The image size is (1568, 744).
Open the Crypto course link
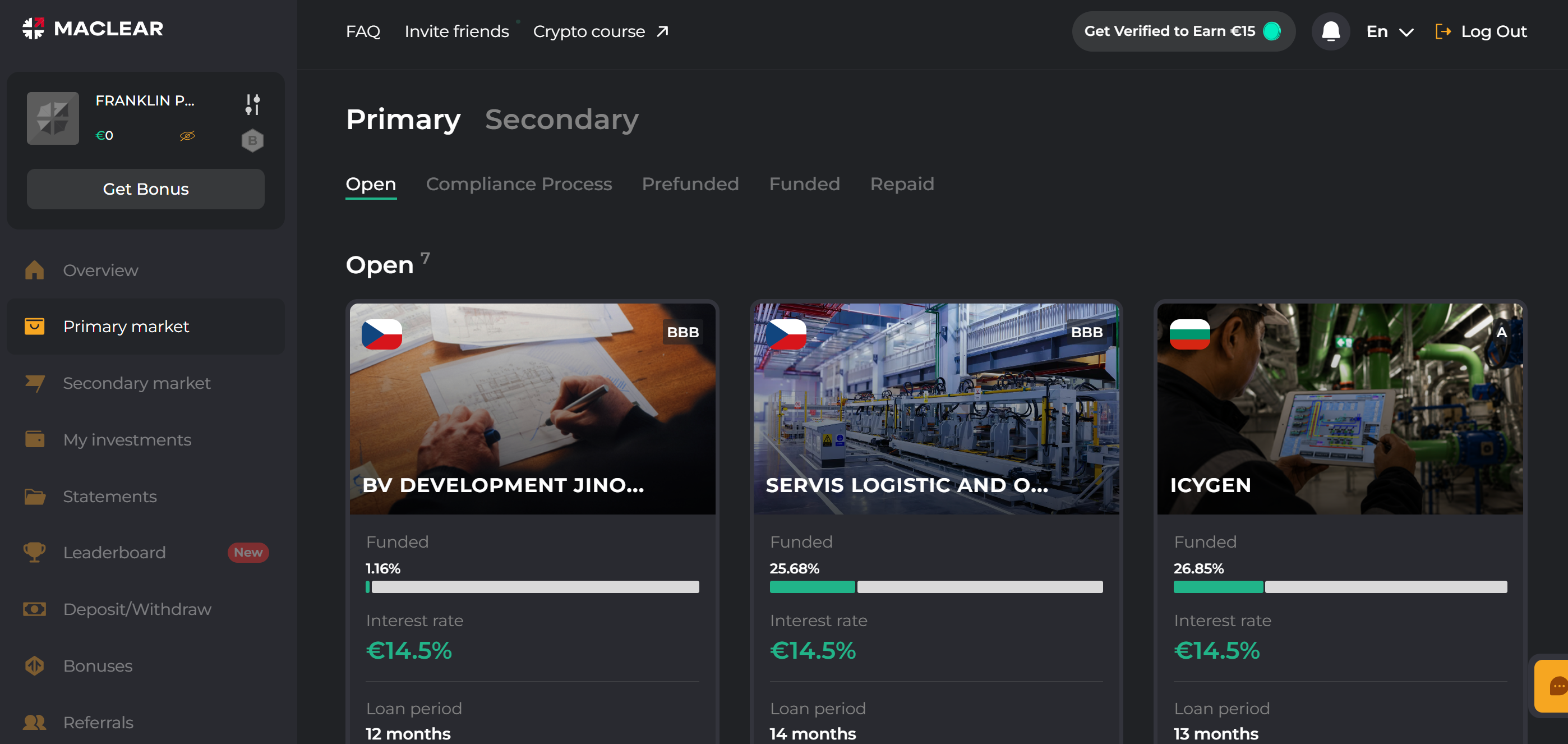click(589, 31)
